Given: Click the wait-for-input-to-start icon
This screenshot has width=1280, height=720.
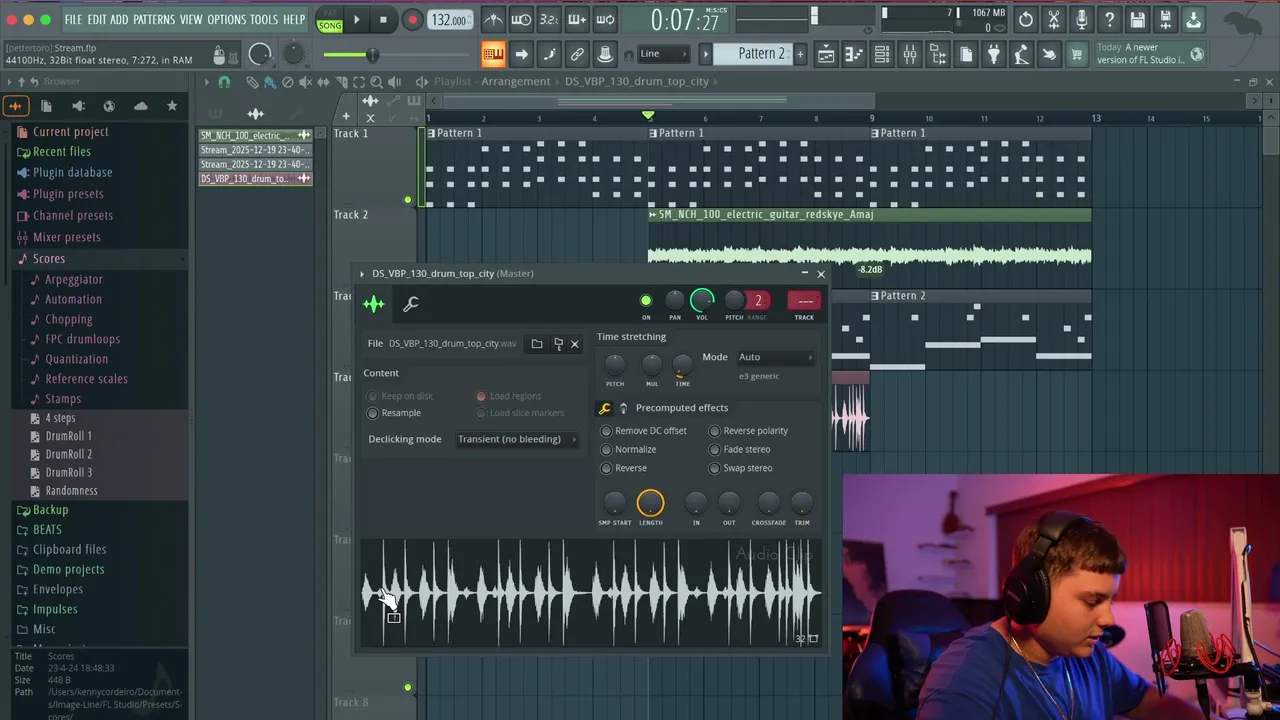Looking at the screenshot, I should [x=521, y=19].
